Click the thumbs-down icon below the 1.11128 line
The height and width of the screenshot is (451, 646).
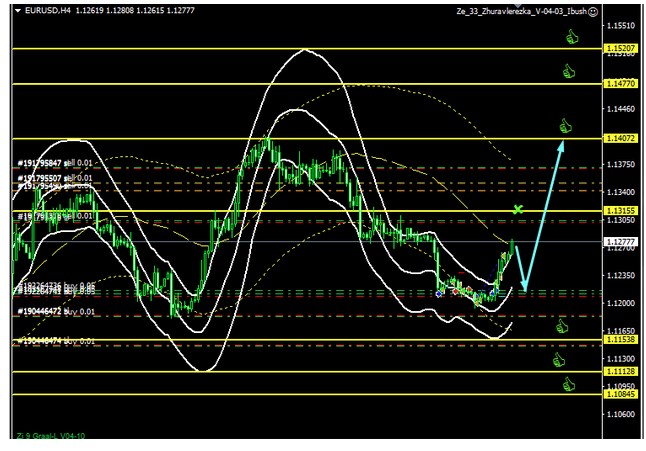(569, 383)
